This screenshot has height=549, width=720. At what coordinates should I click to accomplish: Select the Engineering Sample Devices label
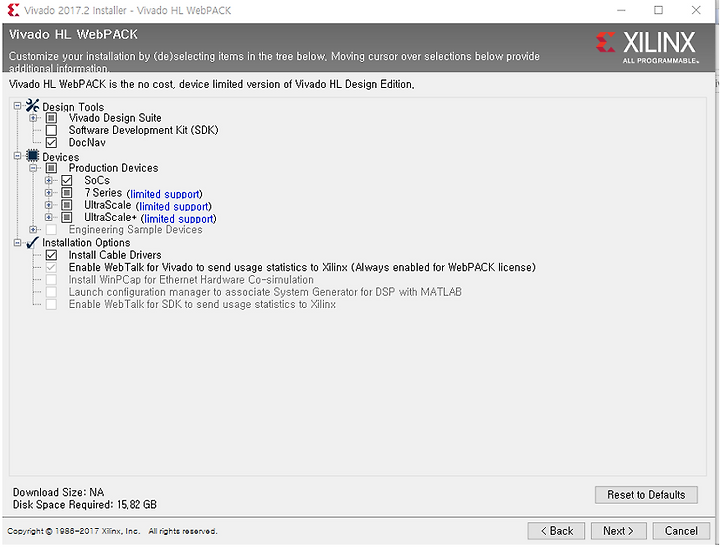pyautogui.click(x=135, y=230)
